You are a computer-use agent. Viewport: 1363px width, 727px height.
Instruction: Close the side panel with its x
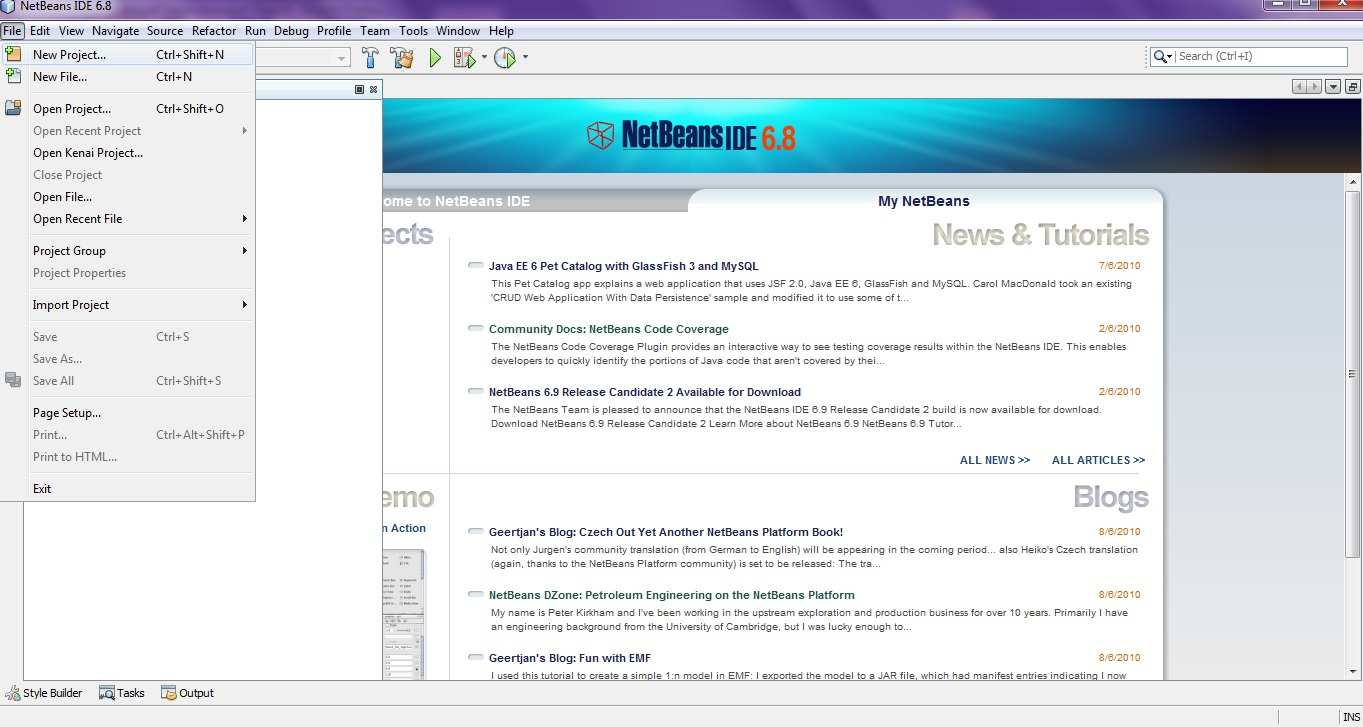[373, 89]
